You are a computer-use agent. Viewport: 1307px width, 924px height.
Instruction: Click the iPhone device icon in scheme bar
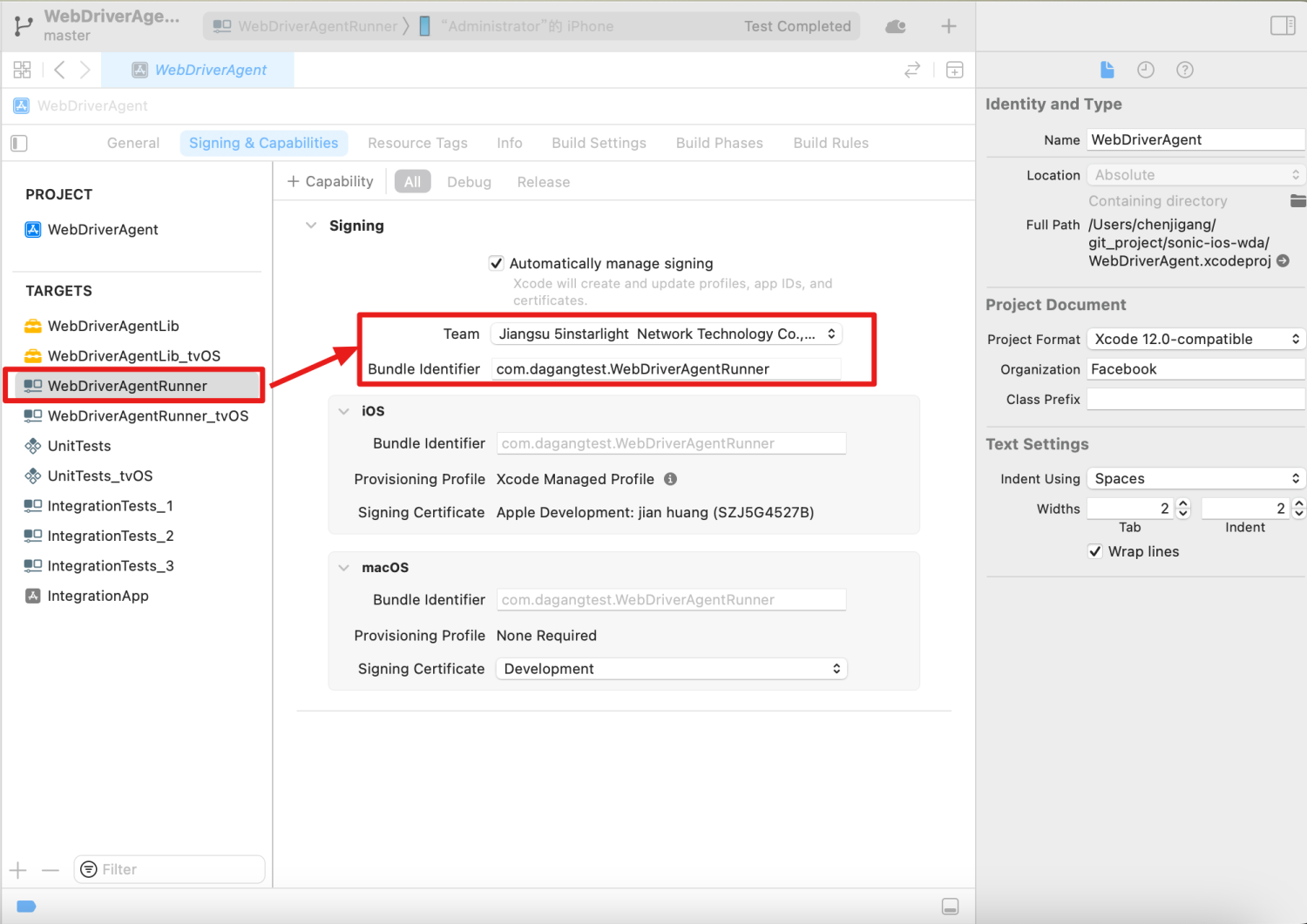click(424, 26)
